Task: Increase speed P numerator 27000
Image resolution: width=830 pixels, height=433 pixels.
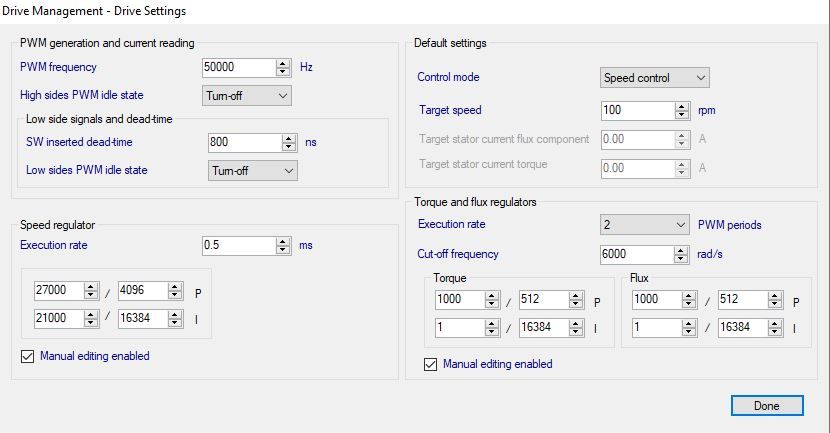Action: (91, 286)
